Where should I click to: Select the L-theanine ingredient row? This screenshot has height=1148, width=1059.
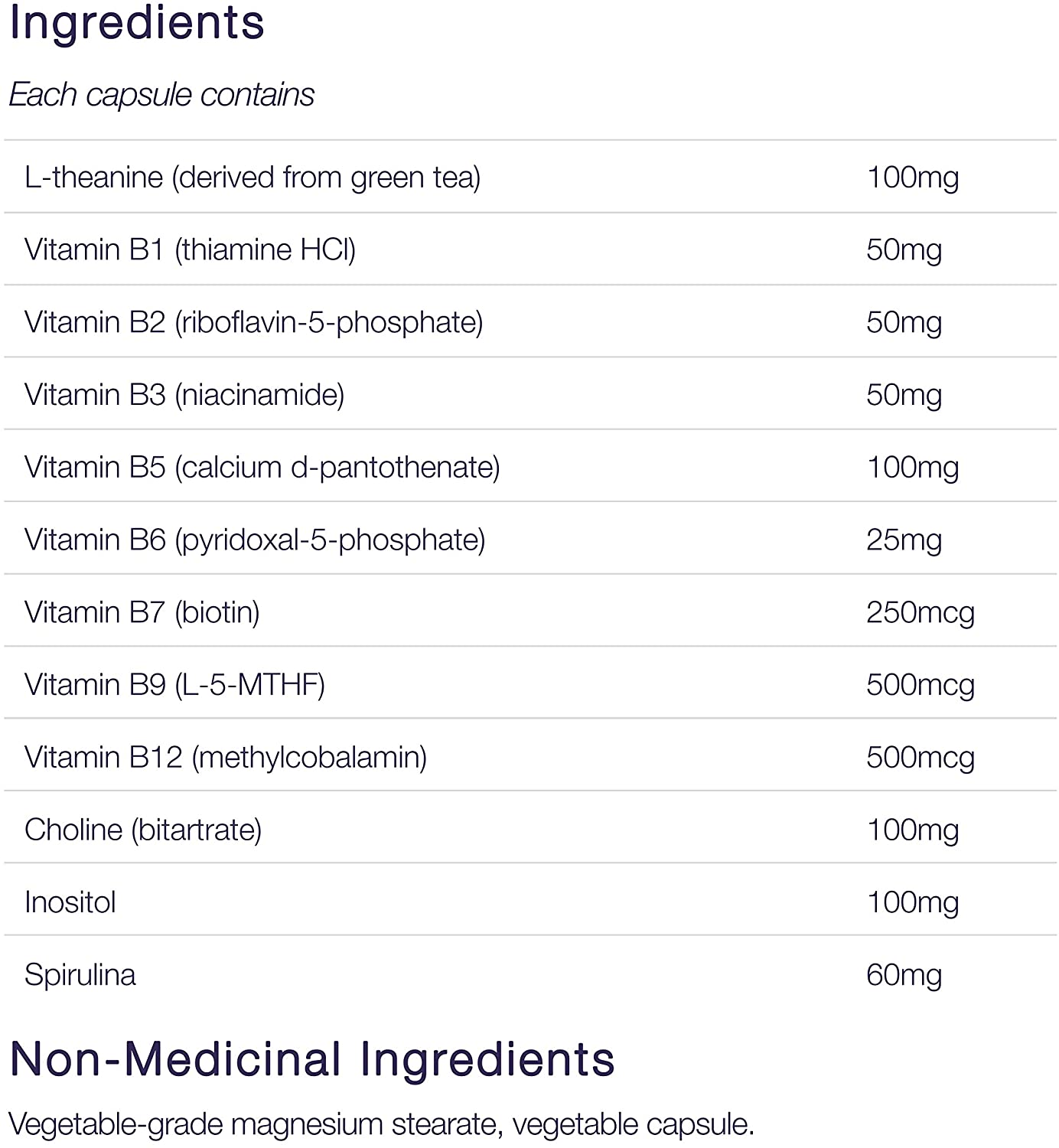click(253, 178)
